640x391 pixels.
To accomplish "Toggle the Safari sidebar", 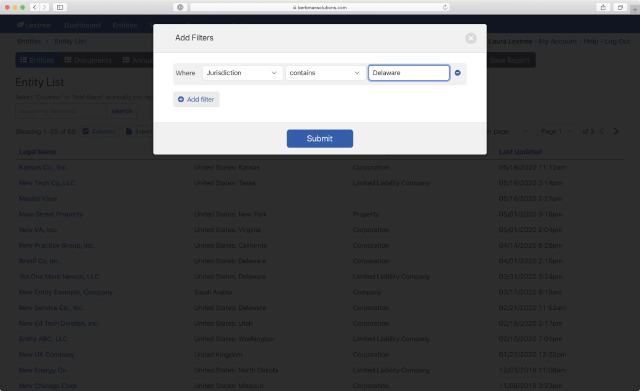I will coord(60,7).
